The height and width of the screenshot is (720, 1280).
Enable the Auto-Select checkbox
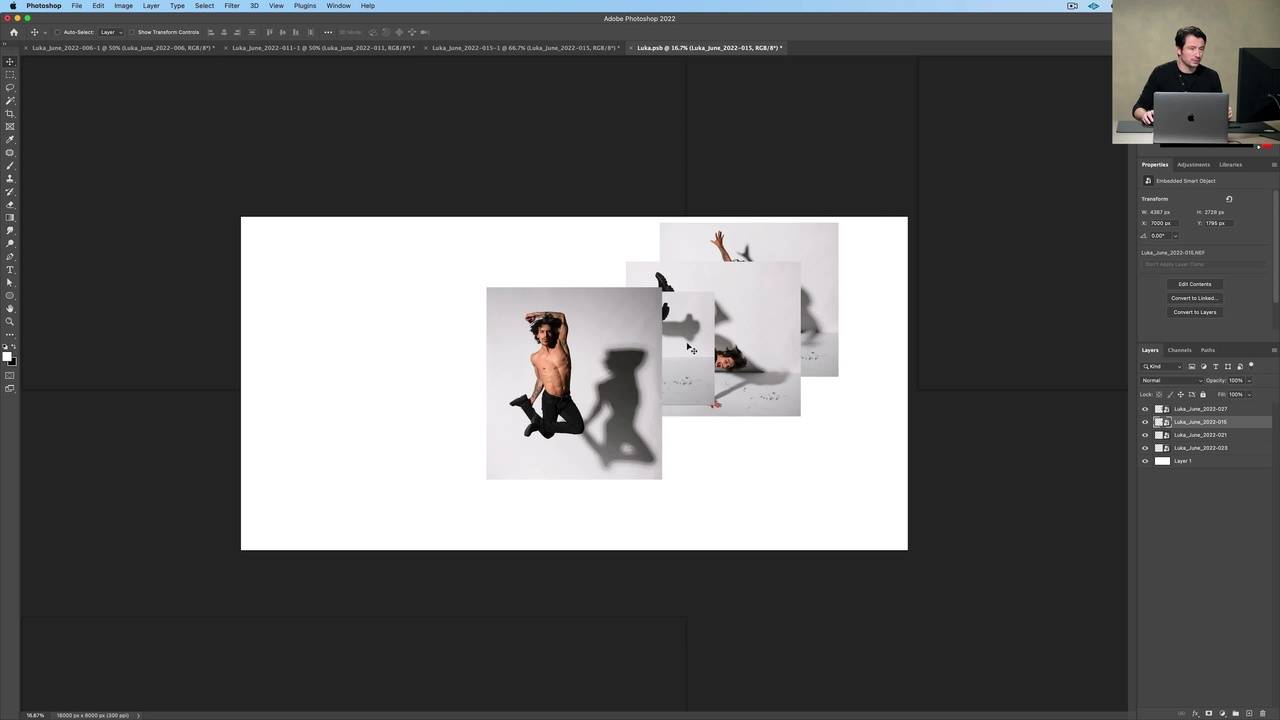pyautogui.click(x=57, y=32)
